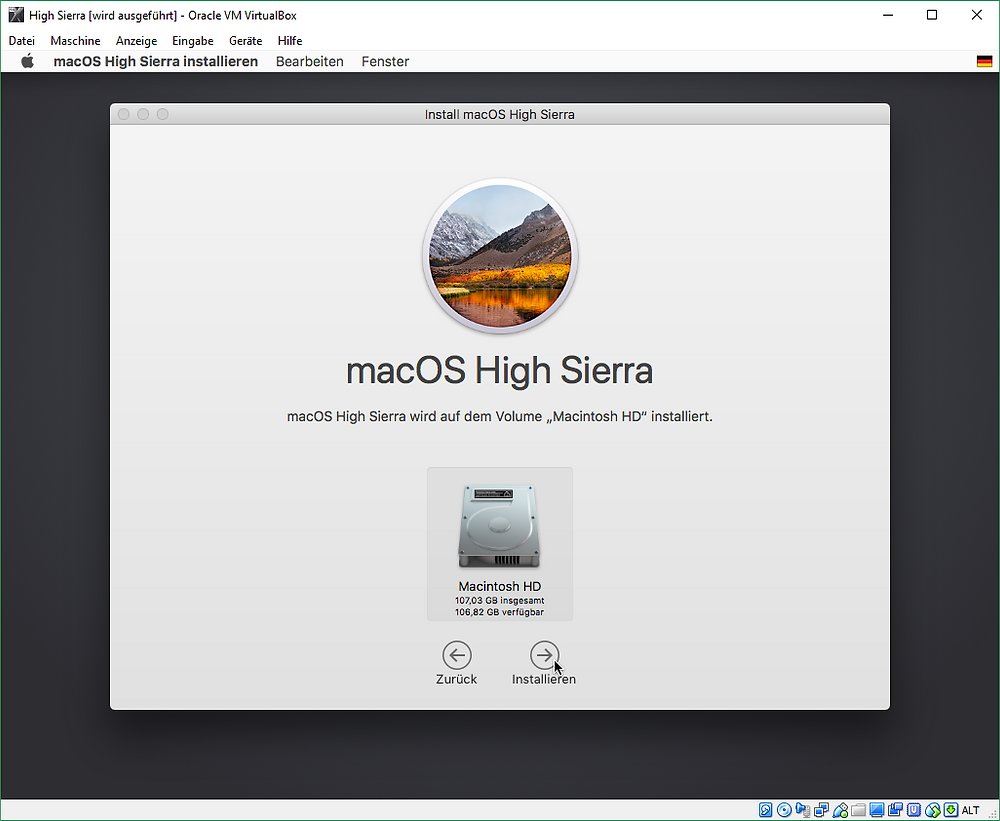1000x821 pixels.
Task: Open the Anzeige menu
Action: pyautogui.click(x=136, y=41)
